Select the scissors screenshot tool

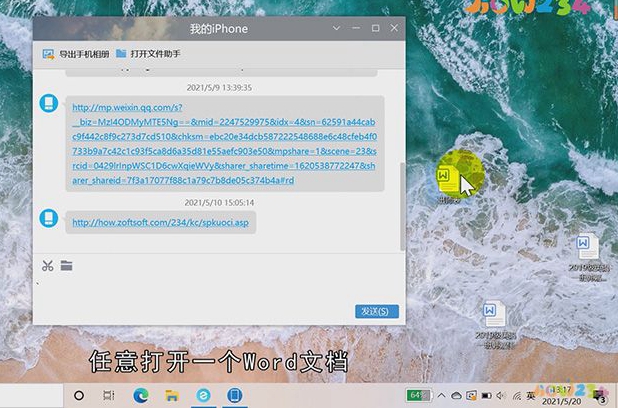(x=48, y=266)
